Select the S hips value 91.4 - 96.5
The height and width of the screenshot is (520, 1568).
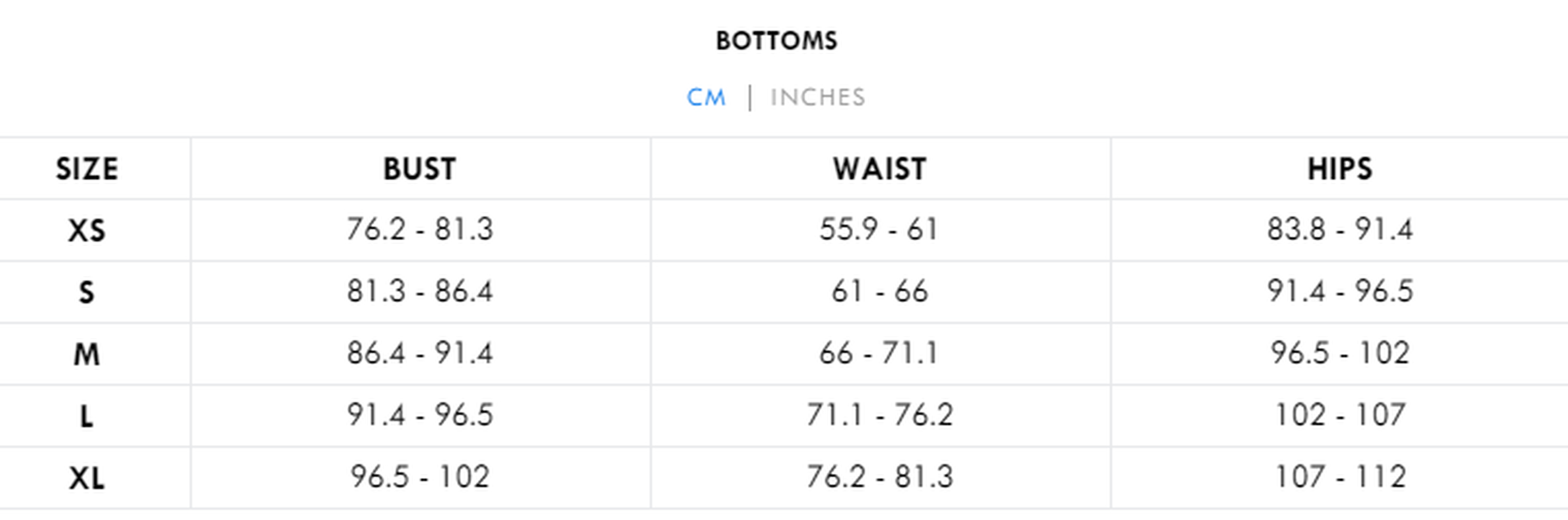[x=1340, y=291]
